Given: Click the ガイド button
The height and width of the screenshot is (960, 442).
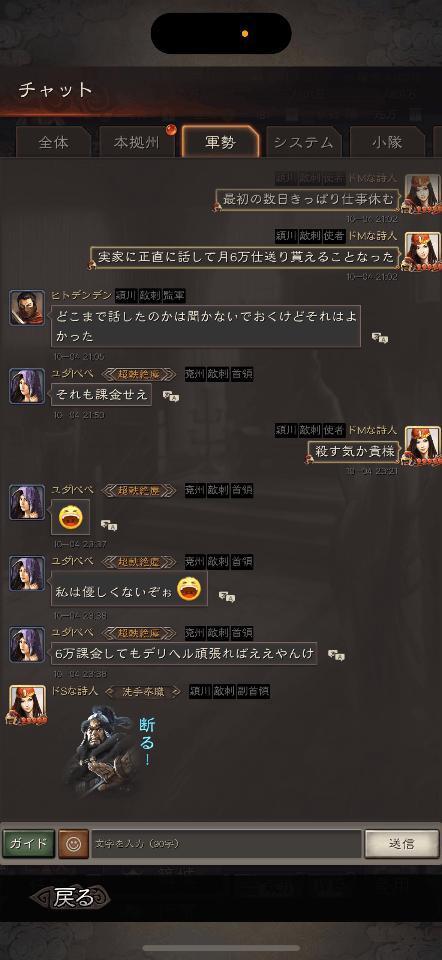Looking at the screenshot, I should (29, 844).
